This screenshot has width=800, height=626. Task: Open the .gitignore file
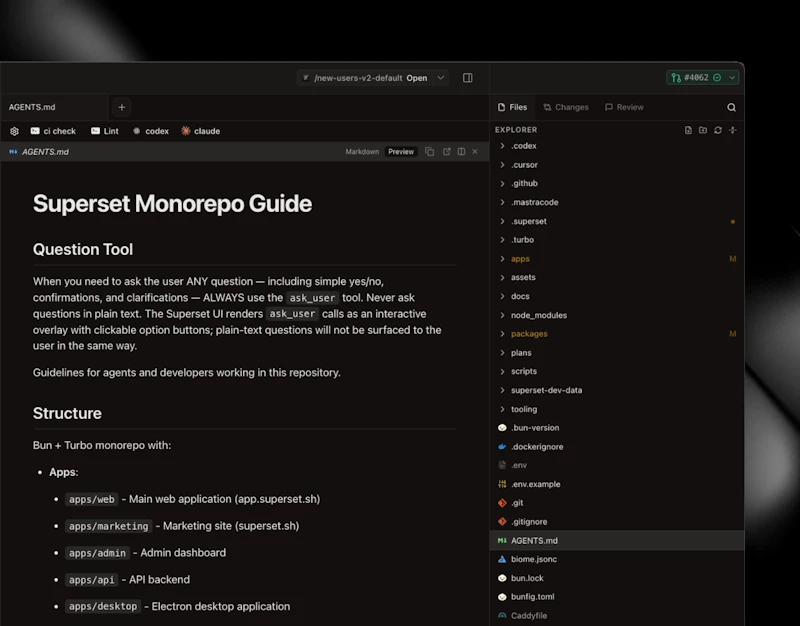pos(617,521)
